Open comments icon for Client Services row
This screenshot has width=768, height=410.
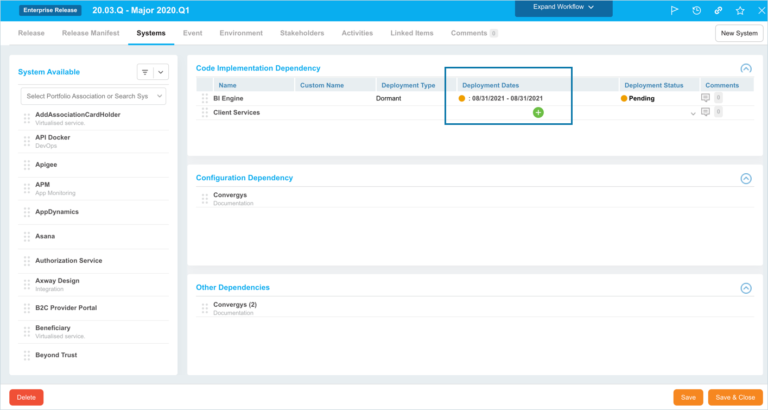pyautogui.click(x=706, y=113)
